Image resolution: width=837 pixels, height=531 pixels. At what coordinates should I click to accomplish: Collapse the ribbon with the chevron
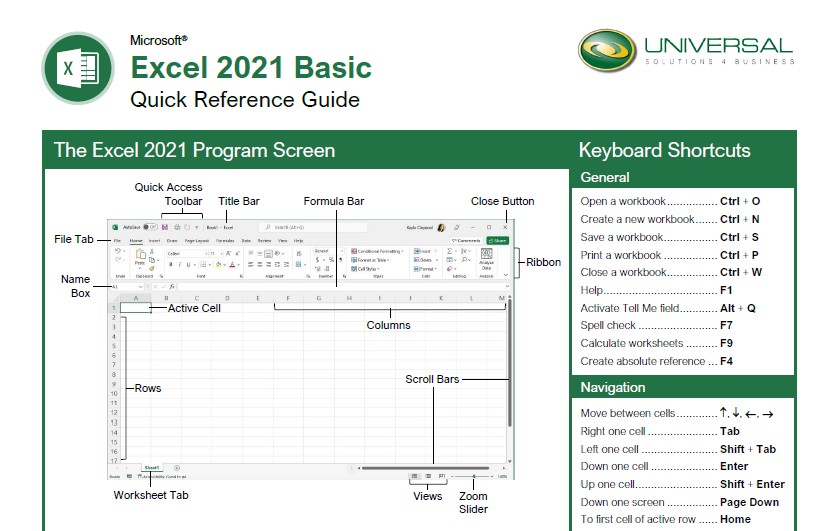[506, 275]
